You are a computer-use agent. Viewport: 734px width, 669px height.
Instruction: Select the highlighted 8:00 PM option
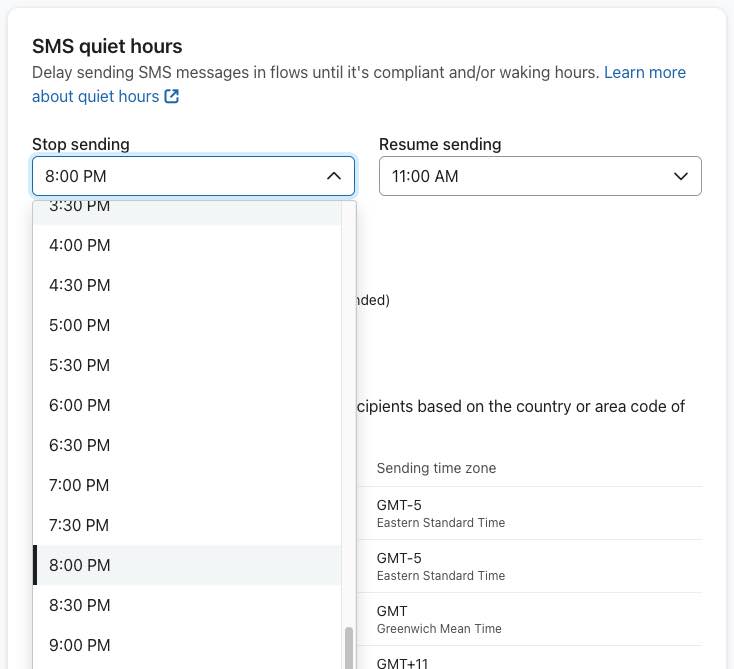point(187,565)
